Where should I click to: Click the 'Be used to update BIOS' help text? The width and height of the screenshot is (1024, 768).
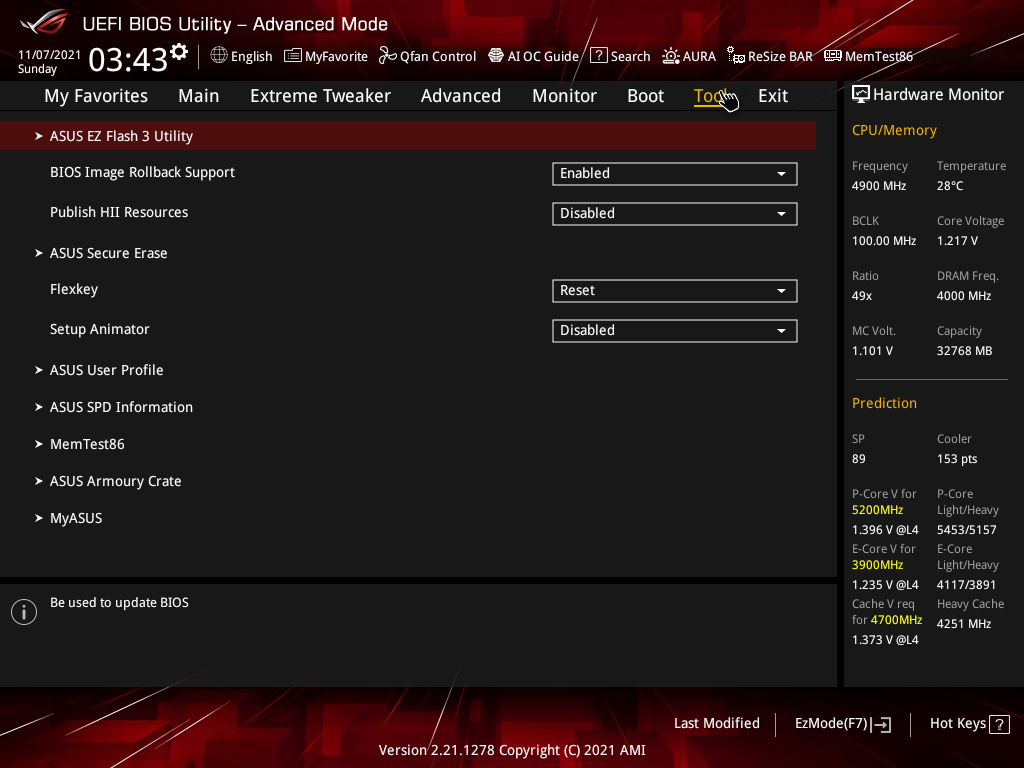tap(120, 603)
